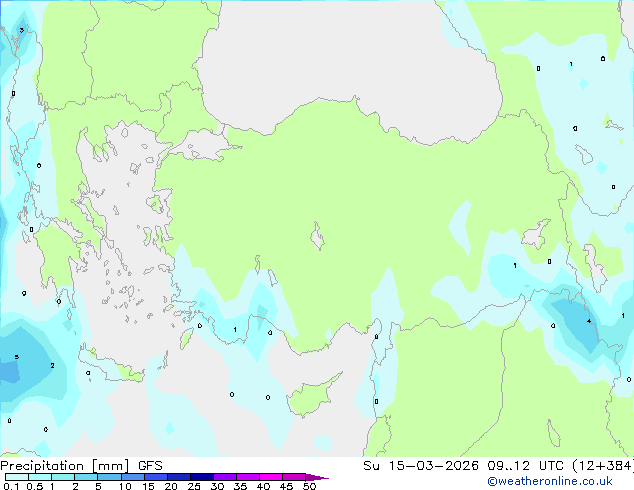
Task: Click the '25' legend scale label
Action: [x=194, y=486]
